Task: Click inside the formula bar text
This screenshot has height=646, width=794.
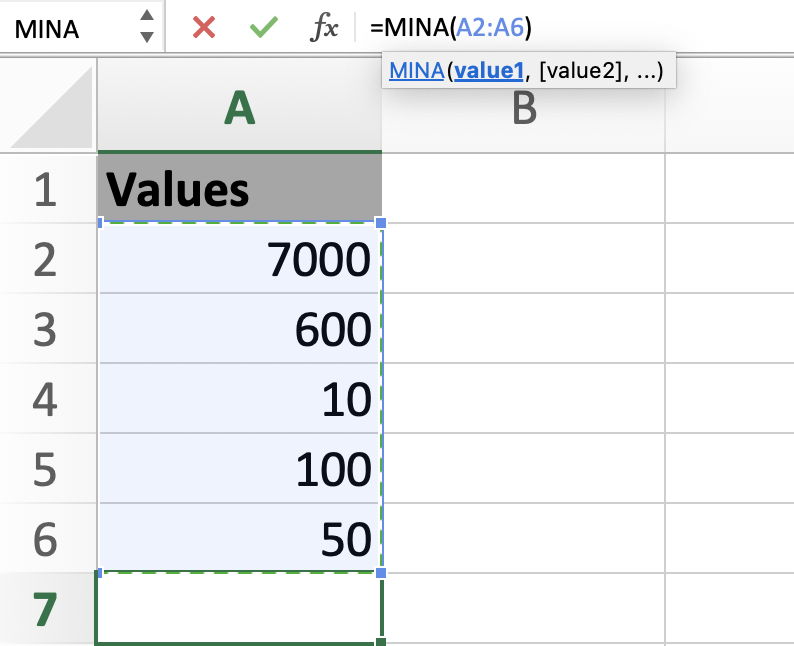Action: coord(600,28)
